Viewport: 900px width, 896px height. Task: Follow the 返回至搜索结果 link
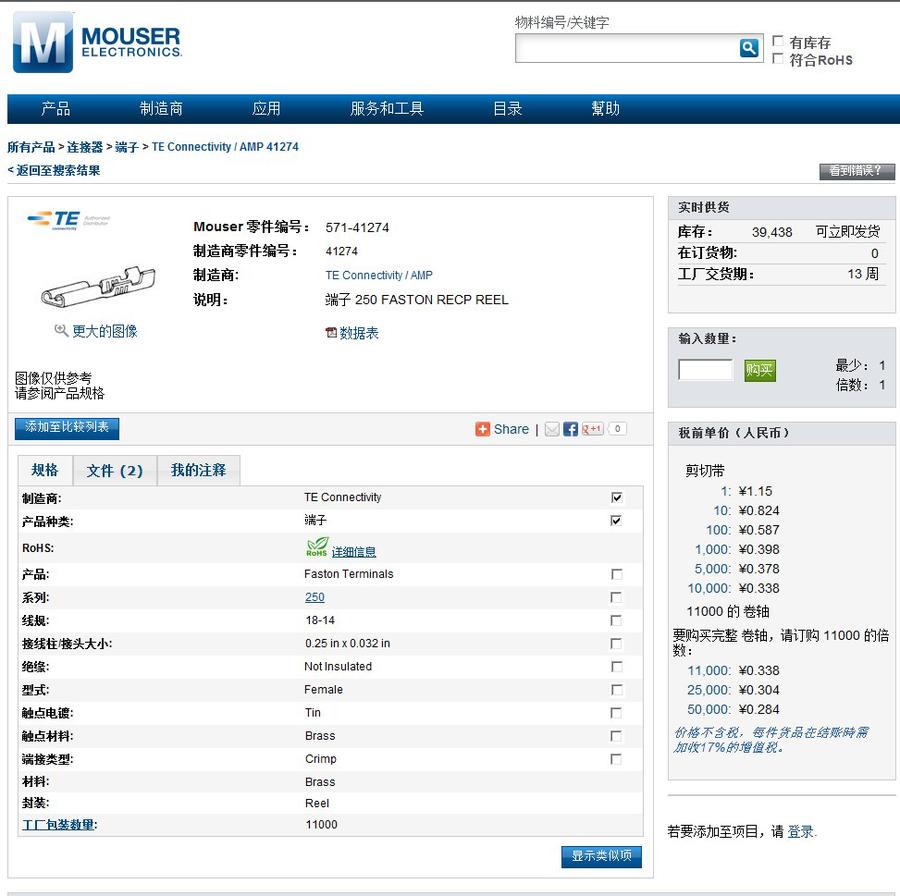click(x=56, y=171)
